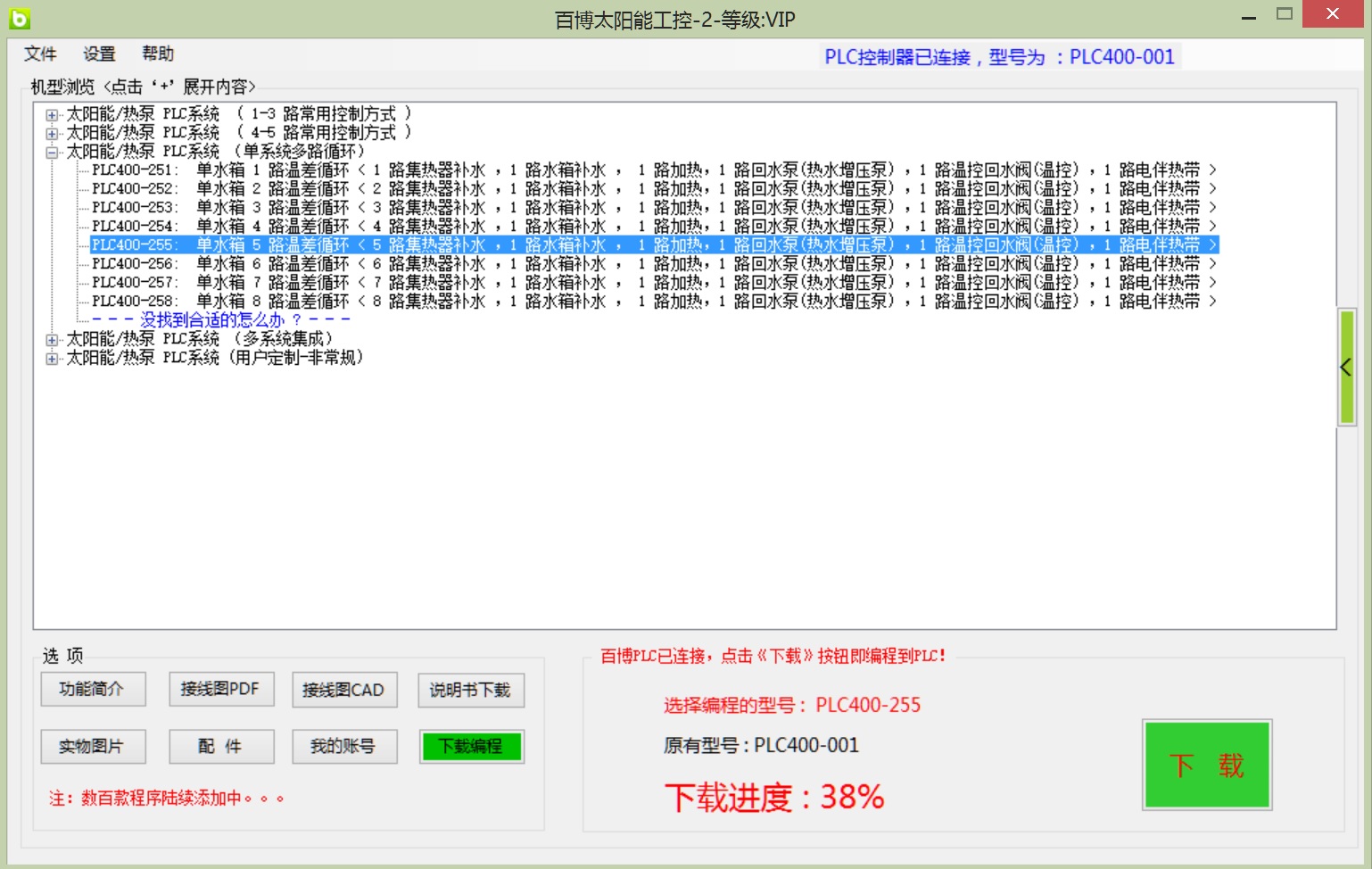Select the PLC400-258 model entry
The image size is (1372, 869).
134,302
